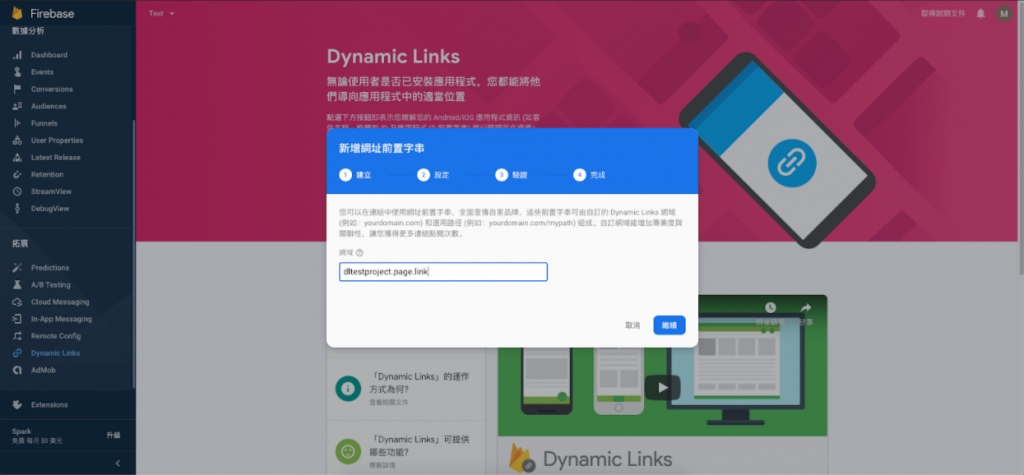Click the 數據分析 section heading

pos(28,31)
